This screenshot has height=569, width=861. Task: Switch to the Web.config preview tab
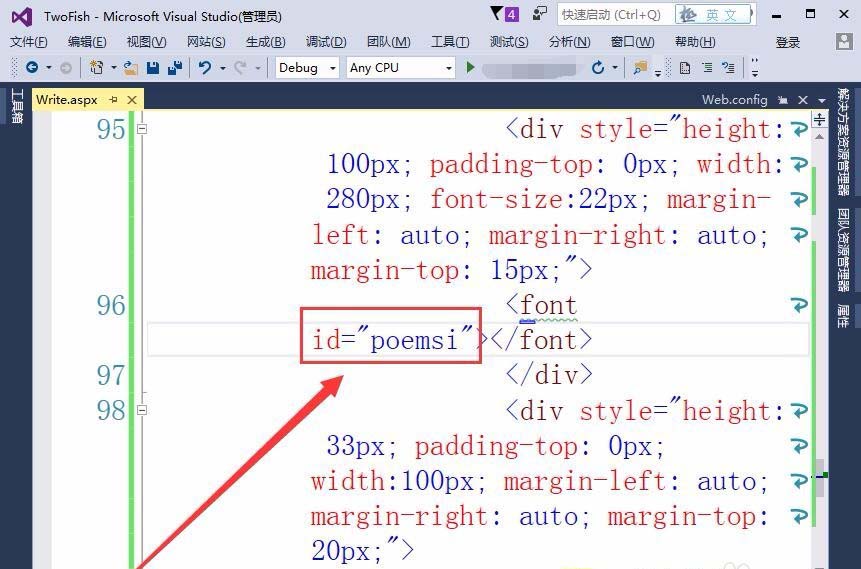tap(734, 99)
